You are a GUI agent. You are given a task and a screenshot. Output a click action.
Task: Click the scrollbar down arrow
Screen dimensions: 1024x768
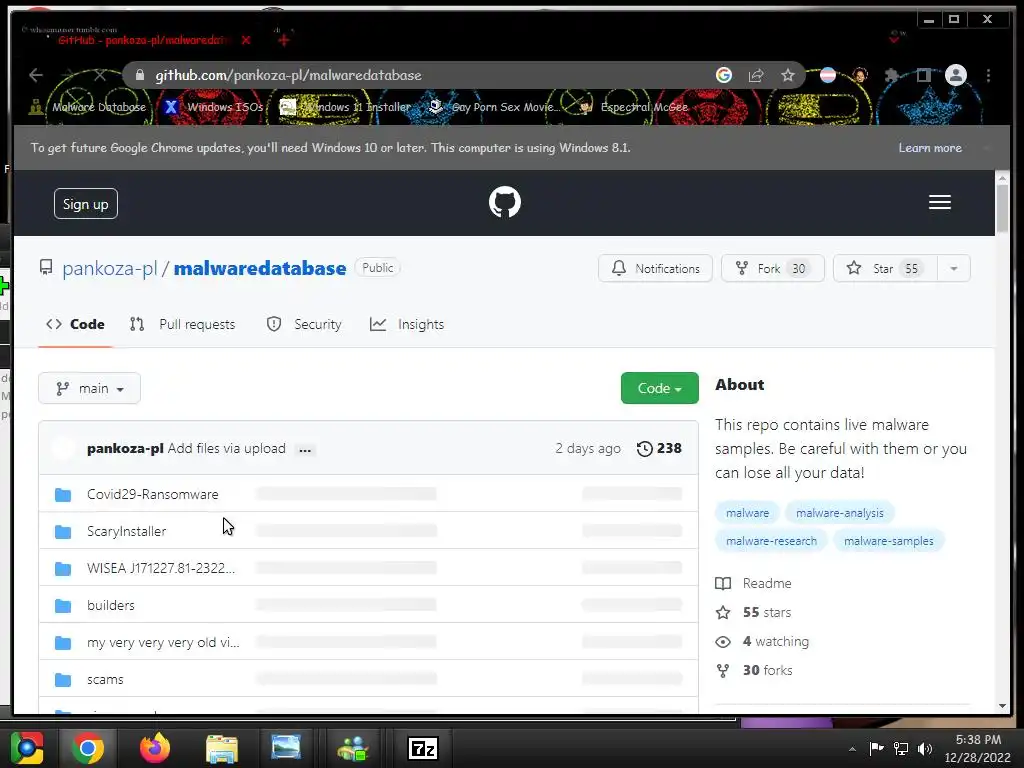[x=1002, y=706]
